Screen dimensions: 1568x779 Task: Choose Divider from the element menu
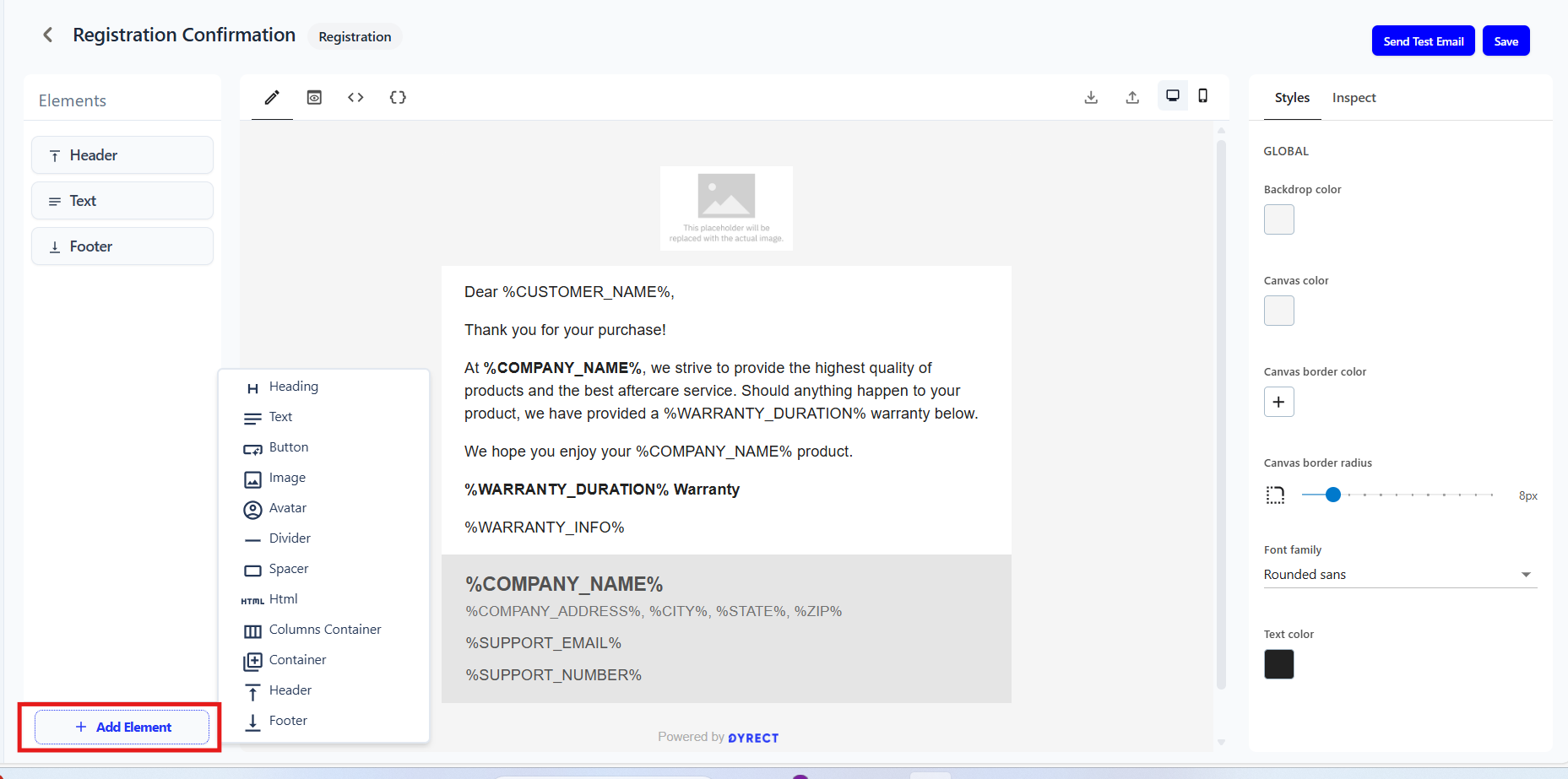click(x=289, y=538)
